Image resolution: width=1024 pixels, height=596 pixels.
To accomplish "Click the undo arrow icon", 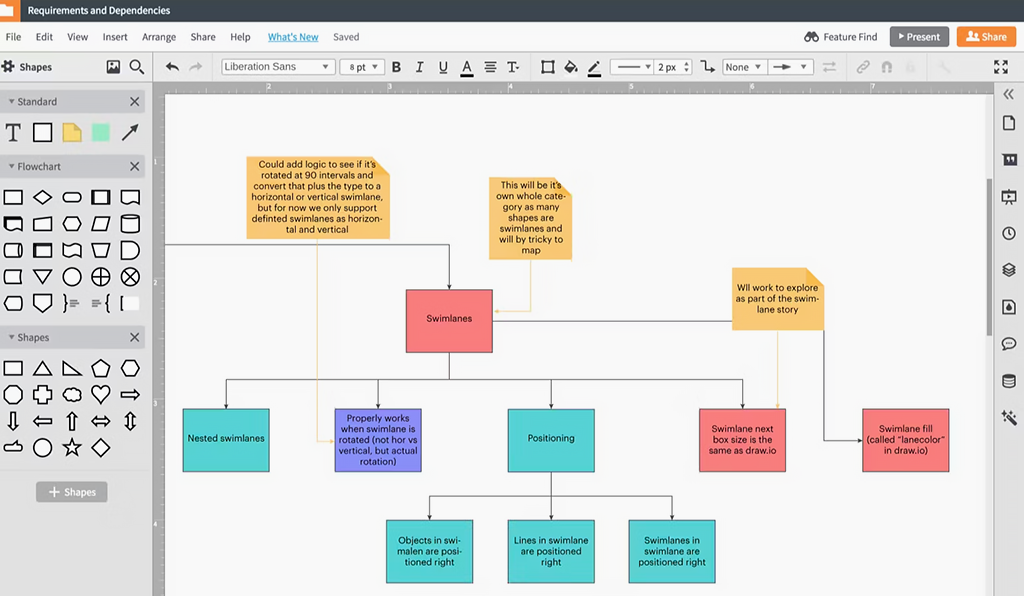I will coord(172,67).
